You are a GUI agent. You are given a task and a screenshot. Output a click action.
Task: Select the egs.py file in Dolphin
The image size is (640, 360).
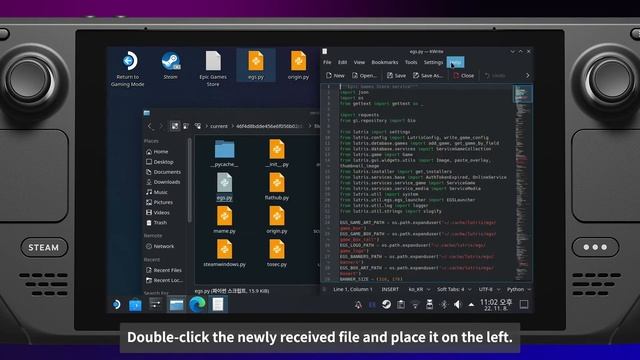point(224,187)
